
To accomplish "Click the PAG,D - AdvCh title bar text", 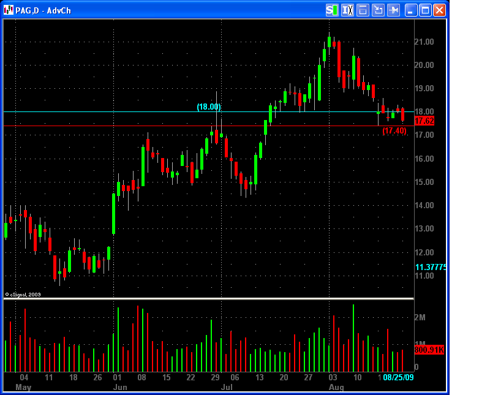I will pos(43,11).
